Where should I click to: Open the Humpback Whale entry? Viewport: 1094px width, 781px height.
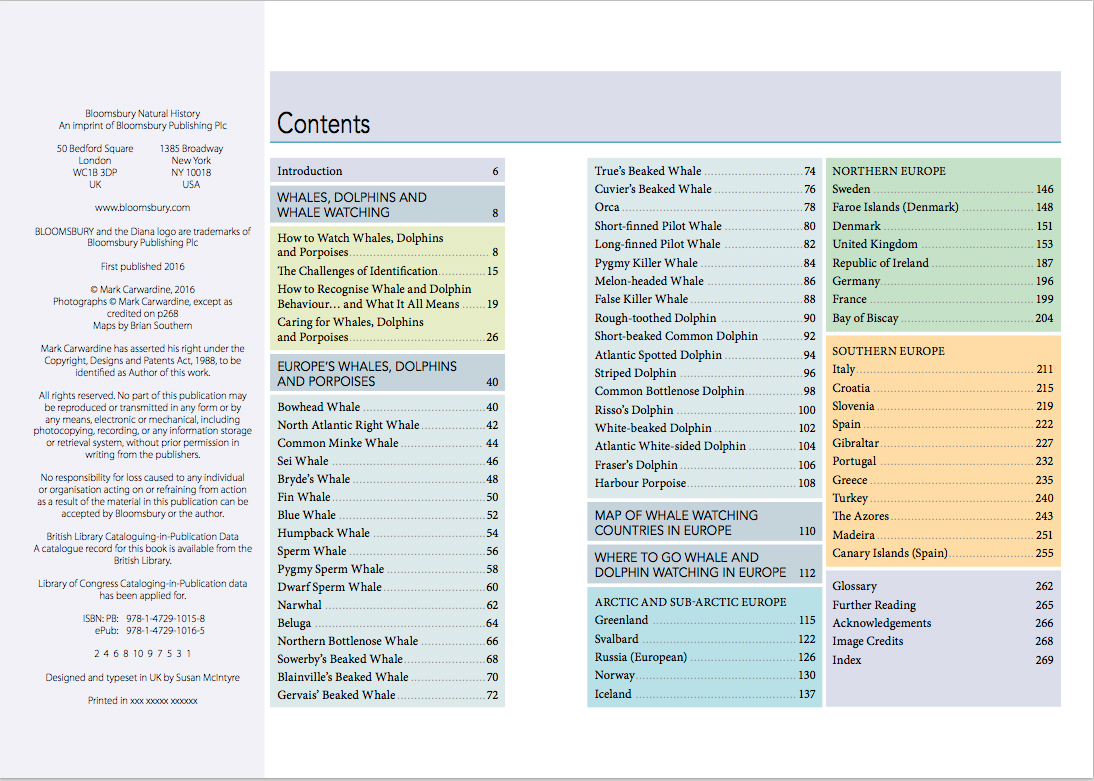coord(387,533)
